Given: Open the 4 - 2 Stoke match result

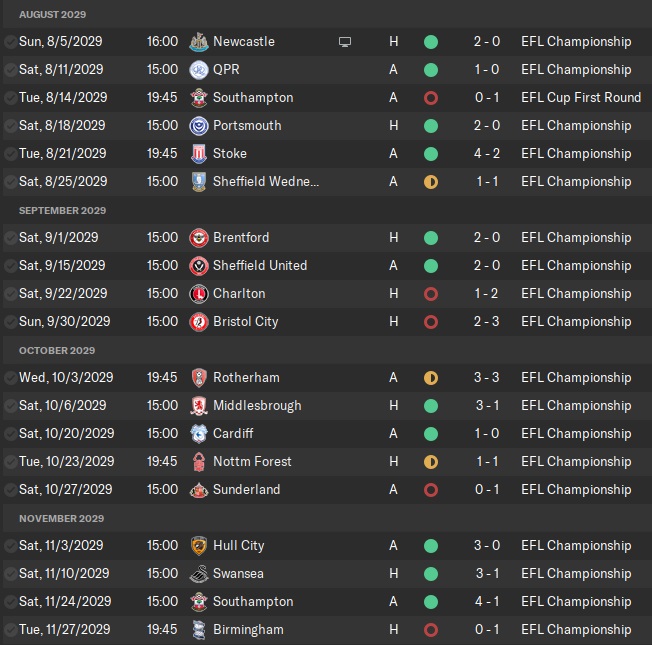Looking at the screenshot, I should click(488, 154).
